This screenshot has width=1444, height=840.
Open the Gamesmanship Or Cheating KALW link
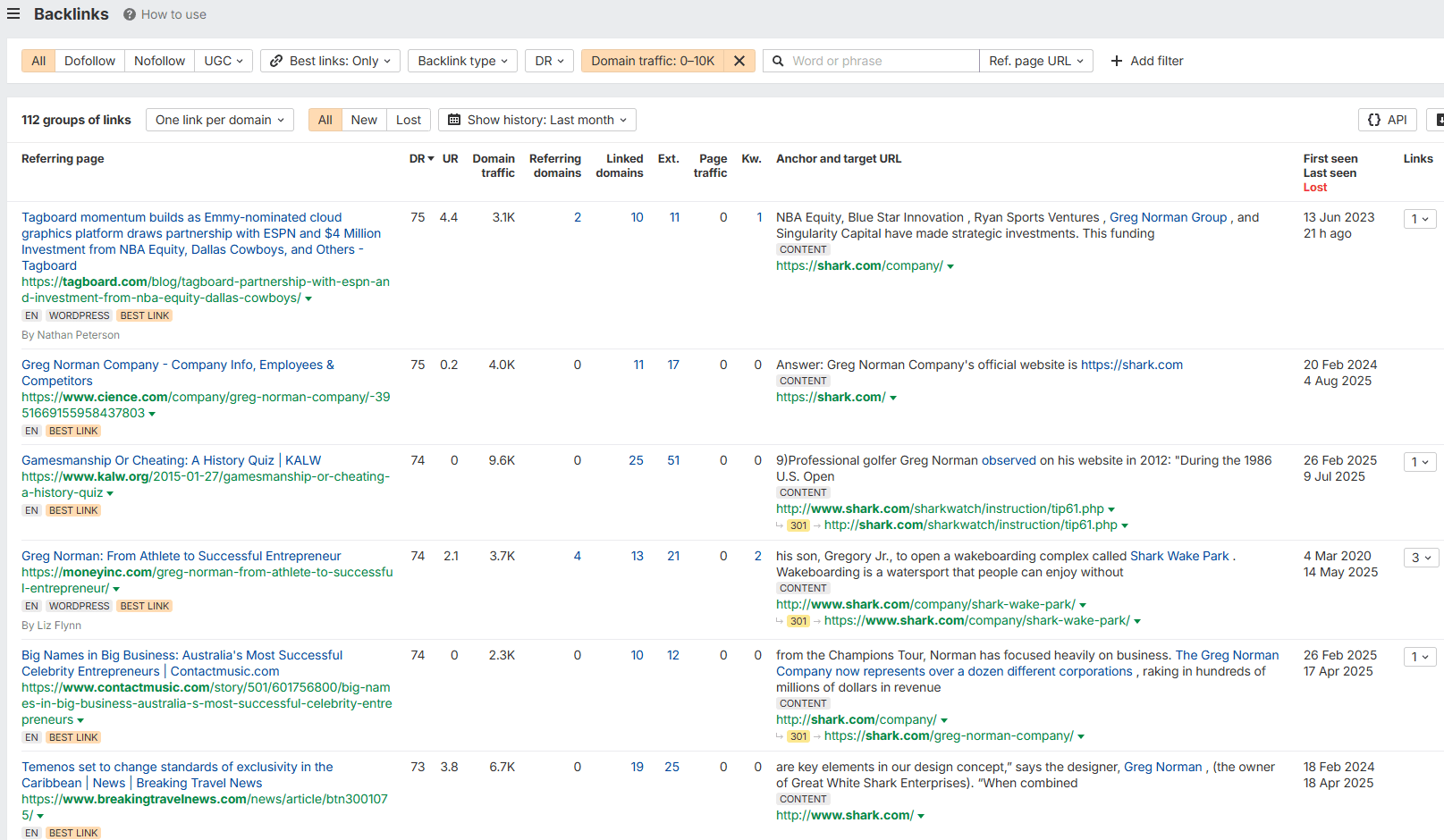(171, 460)
